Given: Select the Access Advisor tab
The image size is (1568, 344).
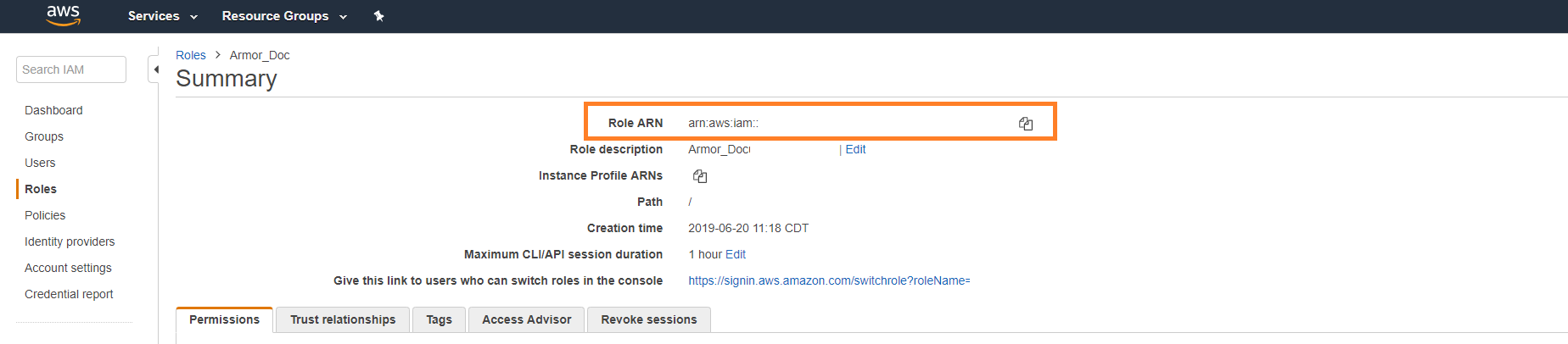Looking at the screenshot, I should pos(526,319).
